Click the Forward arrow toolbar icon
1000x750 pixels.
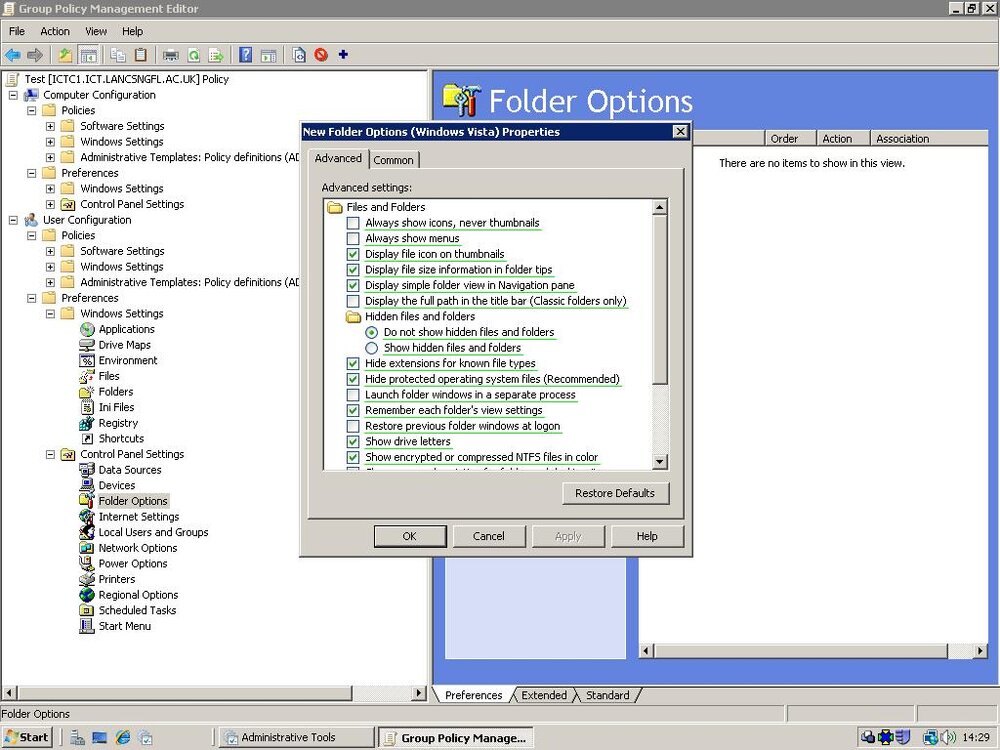(35, 55)
